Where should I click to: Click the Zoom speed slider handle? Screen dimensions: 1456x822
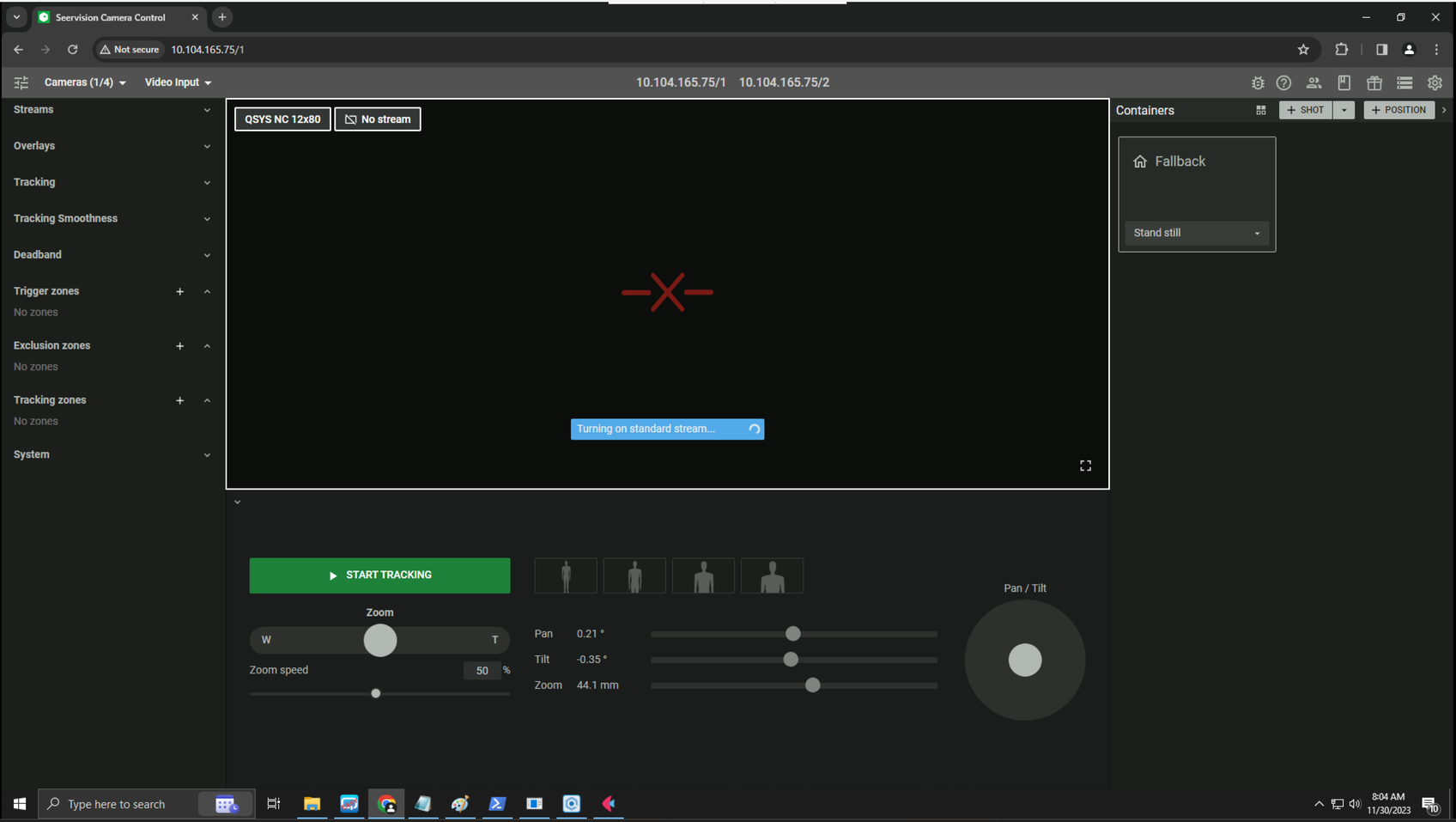click(x=375, y=693)
